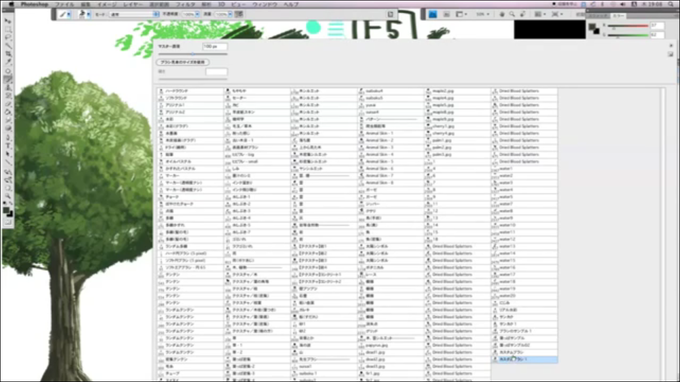This screenshot has height=382, width=680.
Task: Click the use sample size button
Action: [x=183, y=62]
